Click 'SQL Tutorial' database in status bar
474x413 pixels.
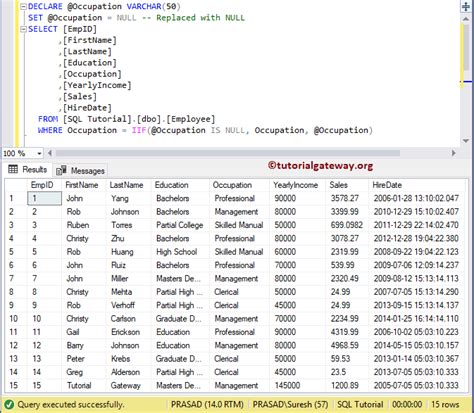pos(360,405)
